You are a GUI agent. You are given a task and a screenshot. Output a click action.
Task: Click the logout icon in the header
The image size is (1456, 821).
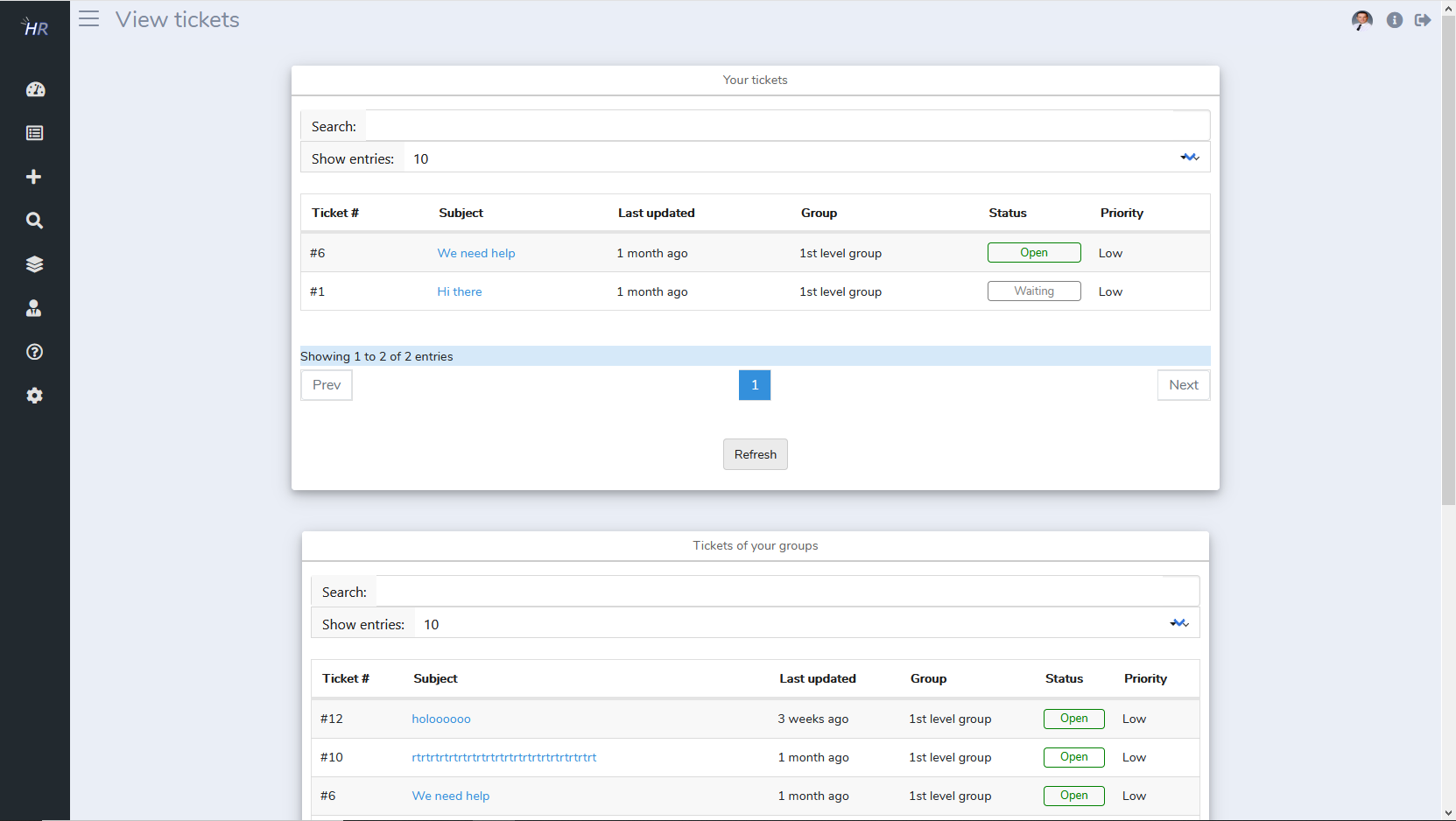(x=1423, y=20)
